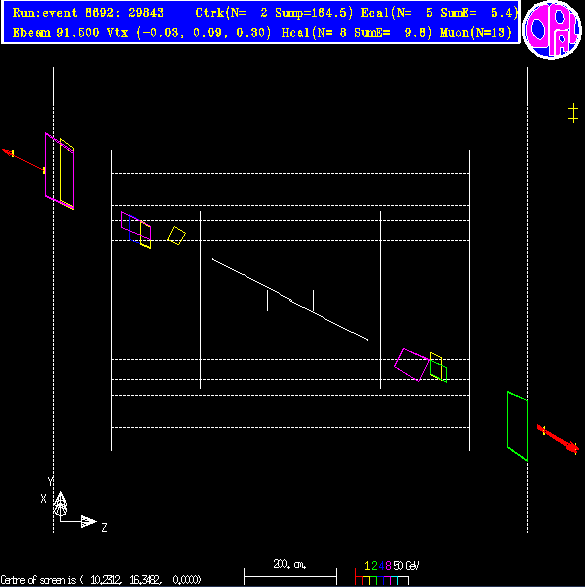
Task: Select the small isolated yellow square cluster
Action: [x=176, y=235]
